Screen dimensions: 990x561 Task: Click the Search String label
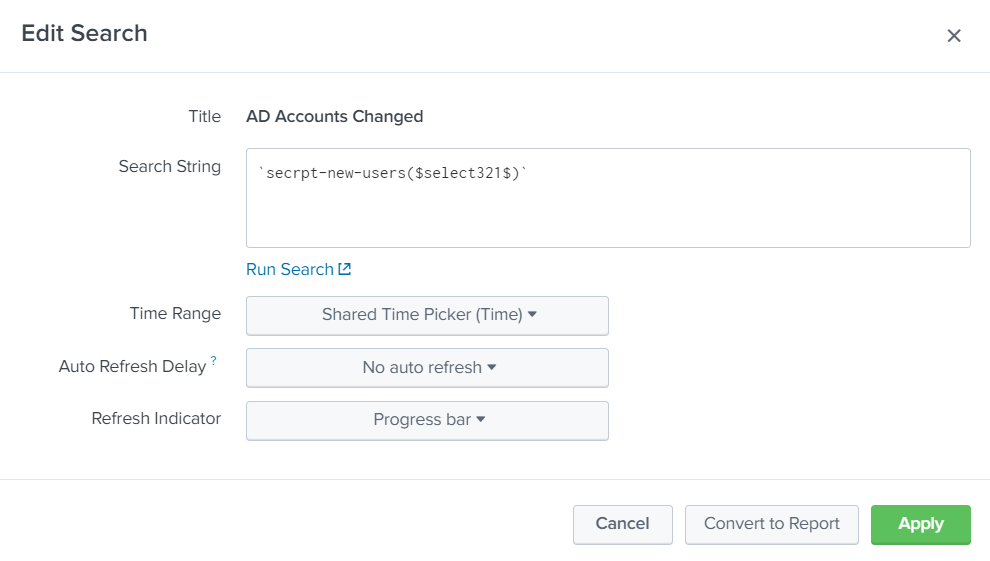[169, 167]
